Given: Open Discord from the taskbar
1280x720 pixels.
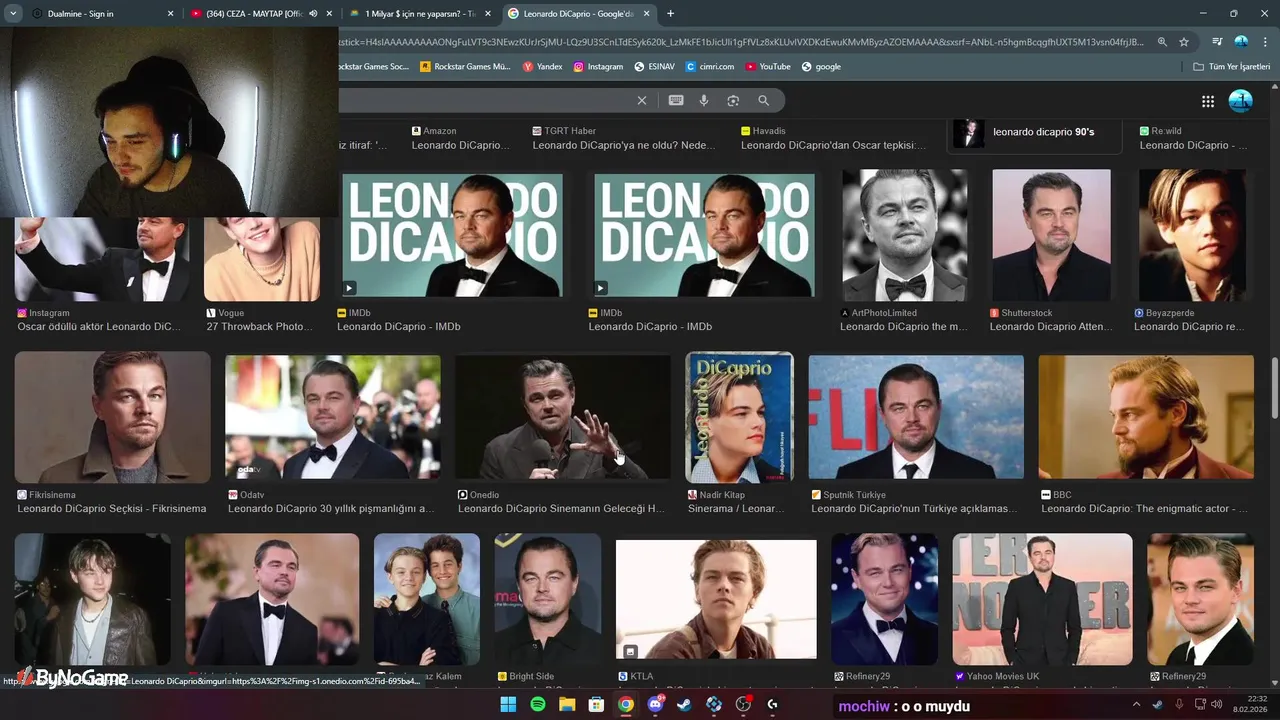Looking at the screenshot, I should [x=655, y=704].
